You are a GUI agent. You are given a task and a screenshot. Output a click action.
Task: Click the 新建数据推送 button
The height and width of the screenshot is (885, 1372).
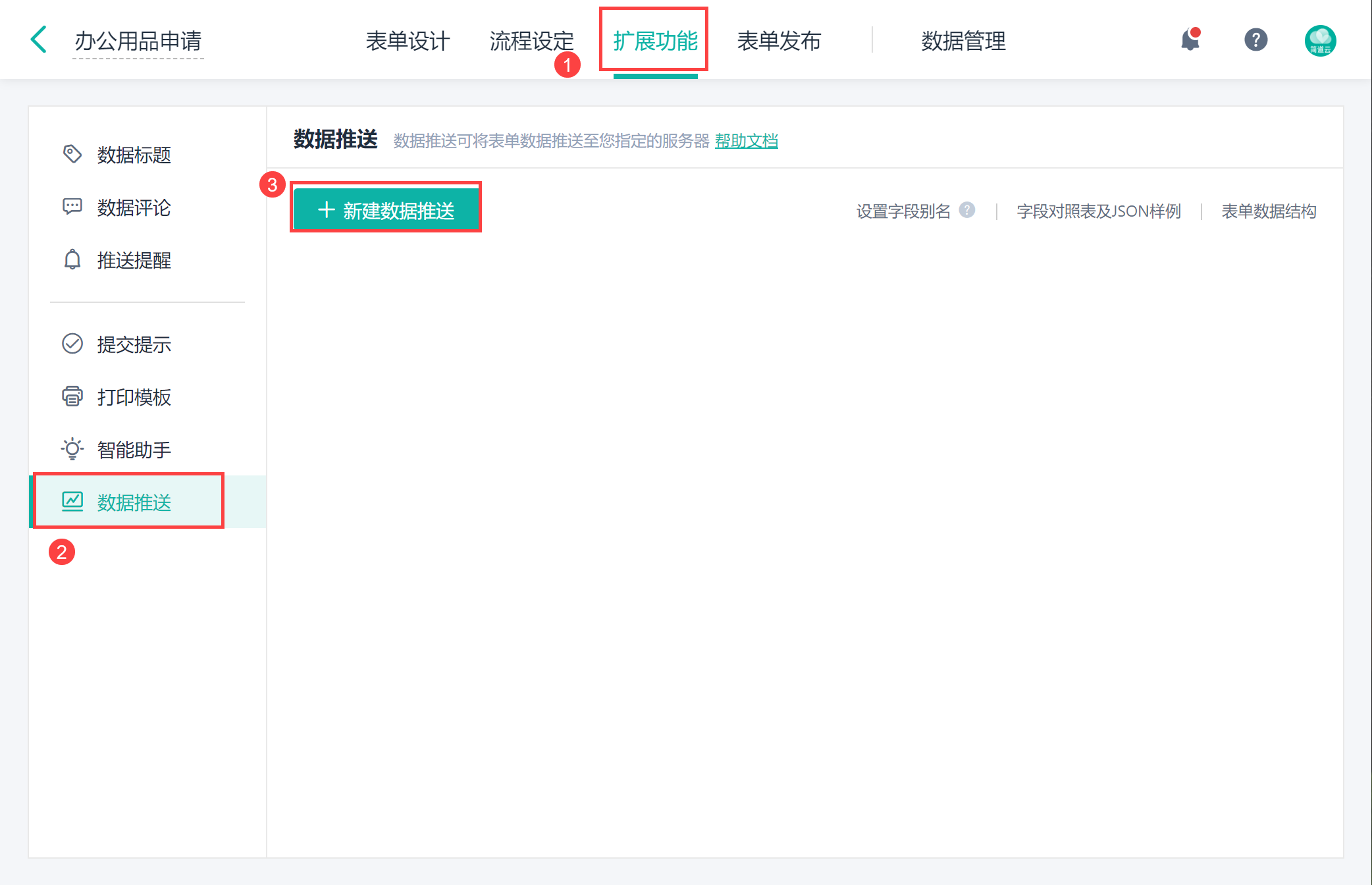click(x=386, y=210)
